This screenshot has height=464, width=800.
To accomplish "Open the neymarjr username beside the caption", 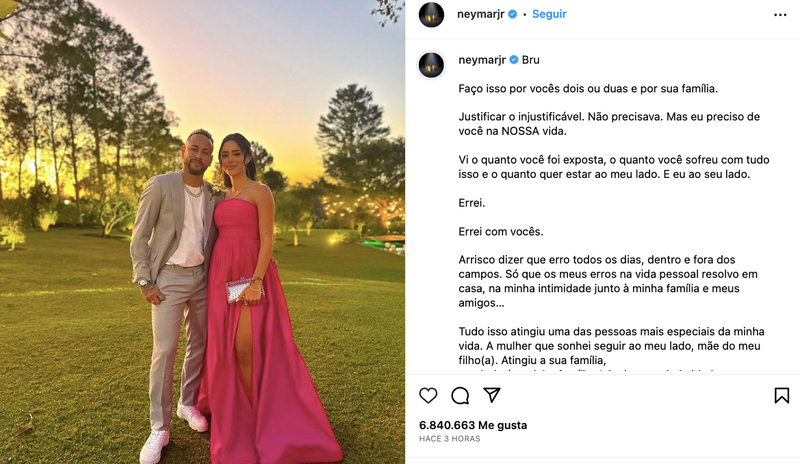I will (x=482, y=60).
